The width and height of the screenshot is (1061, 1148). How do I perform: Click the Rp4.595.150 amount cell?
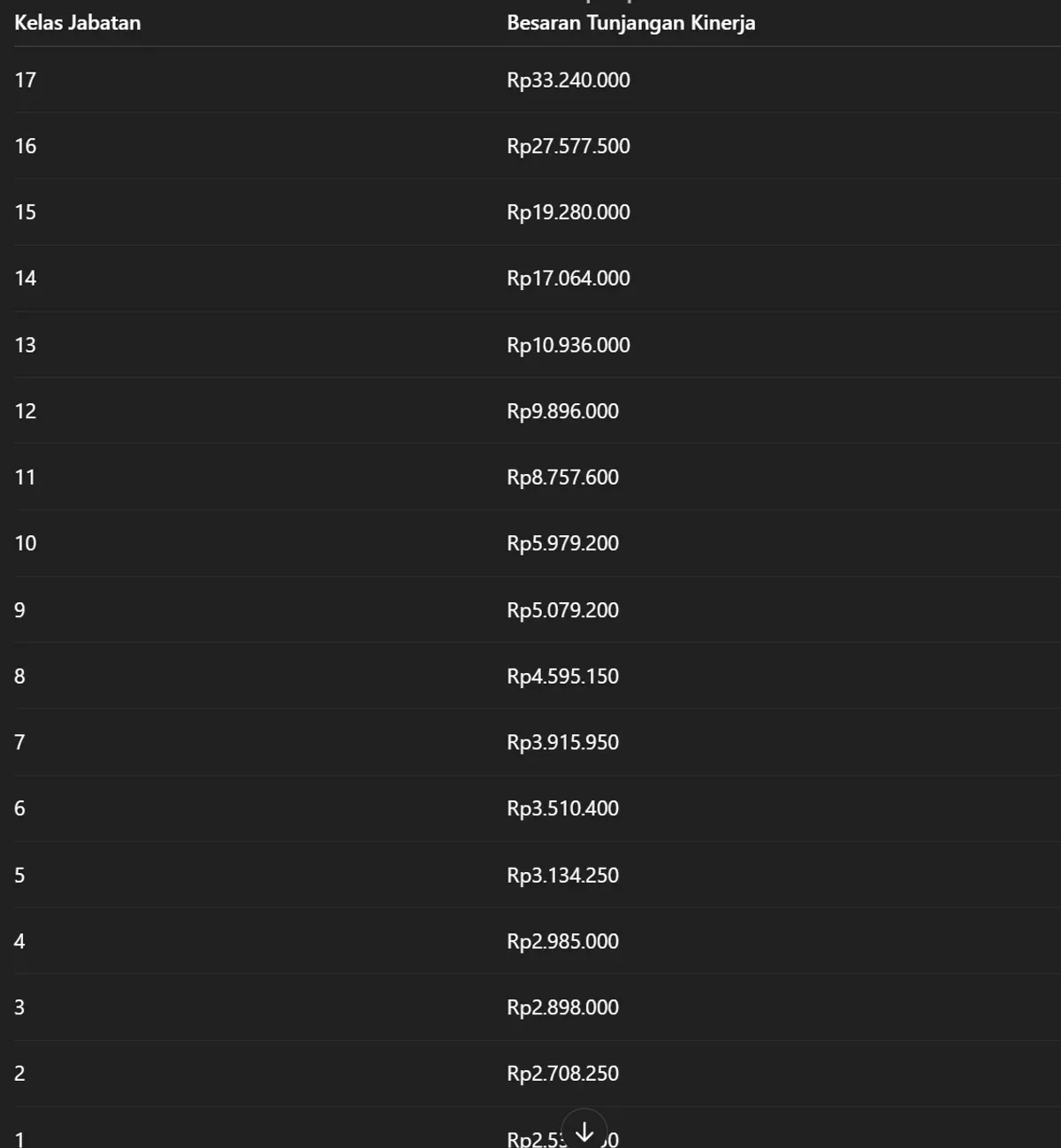pyautogui.click(x=563, y=677)
